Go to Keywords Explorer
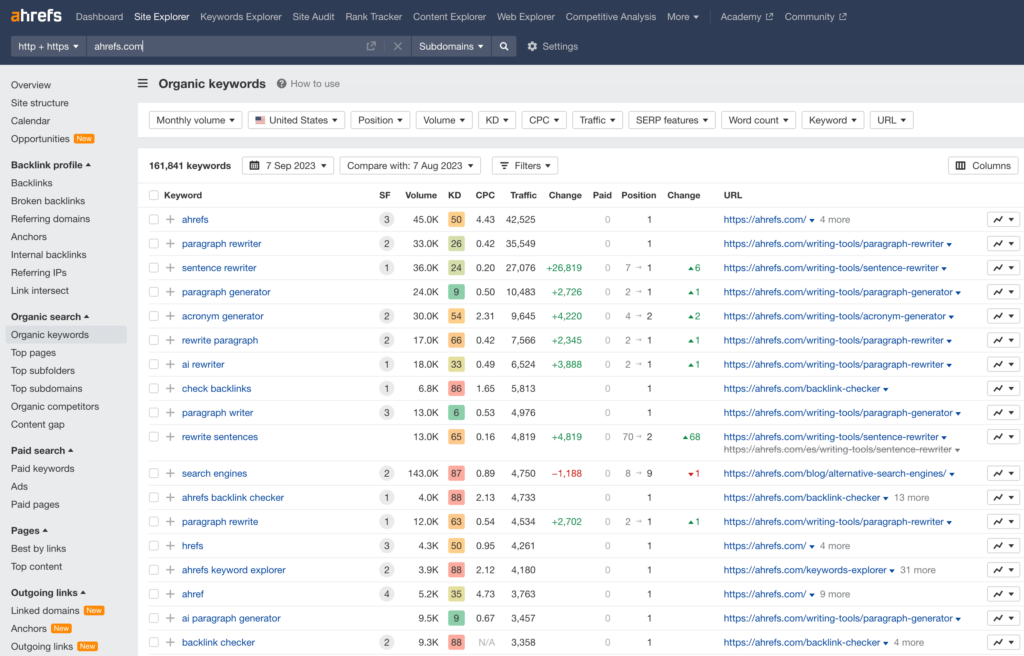Screen dimensions: 1024x656 [241, 17]
